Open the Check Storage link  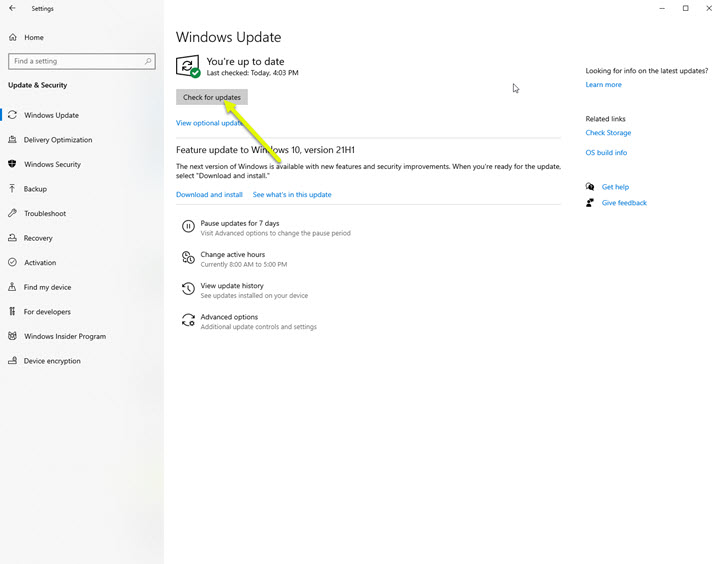coord(608,132)
